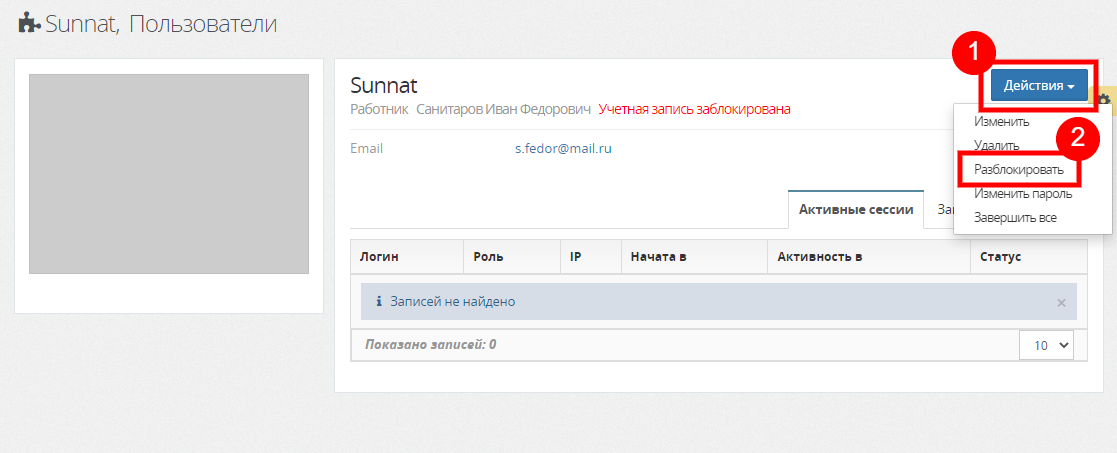
Task: Sort by the Роль column header
Action: 488,257
